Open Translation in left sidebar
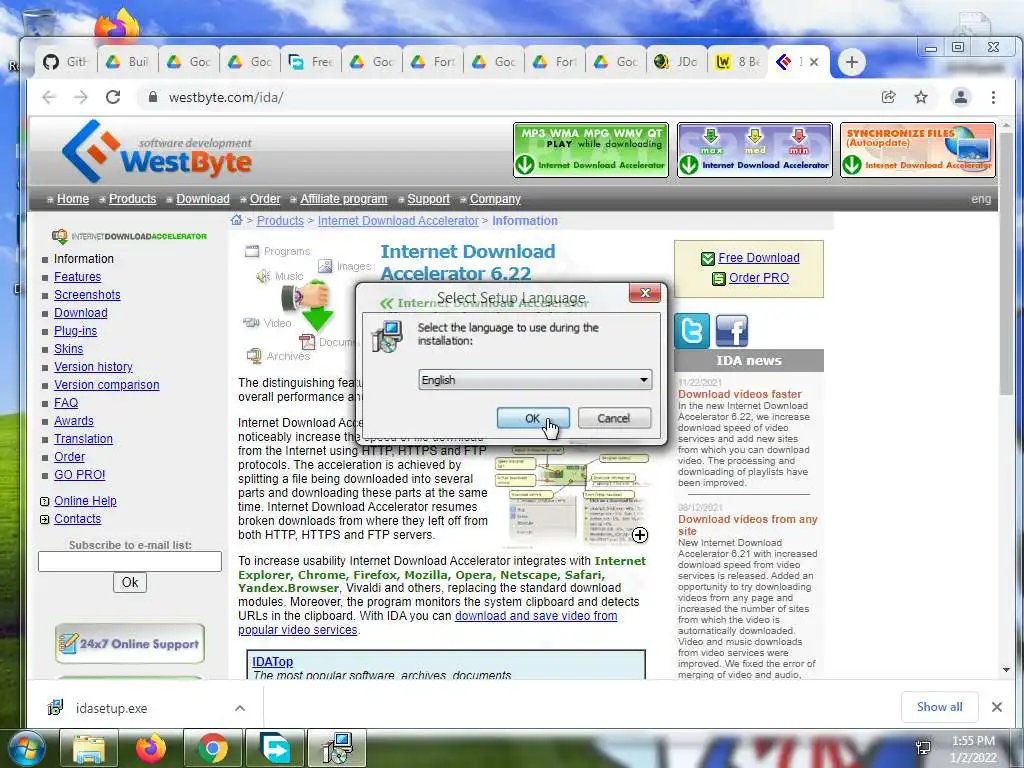1024x768 pixels. 83,439
